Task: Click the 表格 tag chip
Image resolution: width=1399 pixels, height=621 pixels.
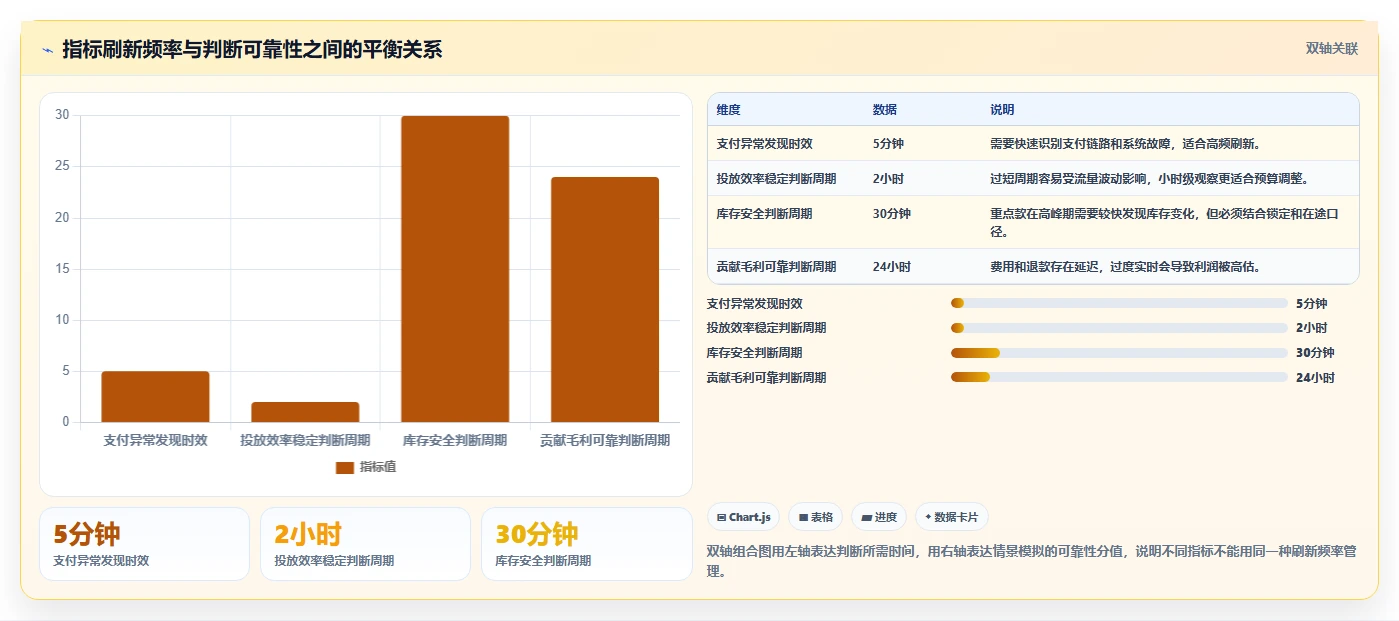Action: point(815,517)
